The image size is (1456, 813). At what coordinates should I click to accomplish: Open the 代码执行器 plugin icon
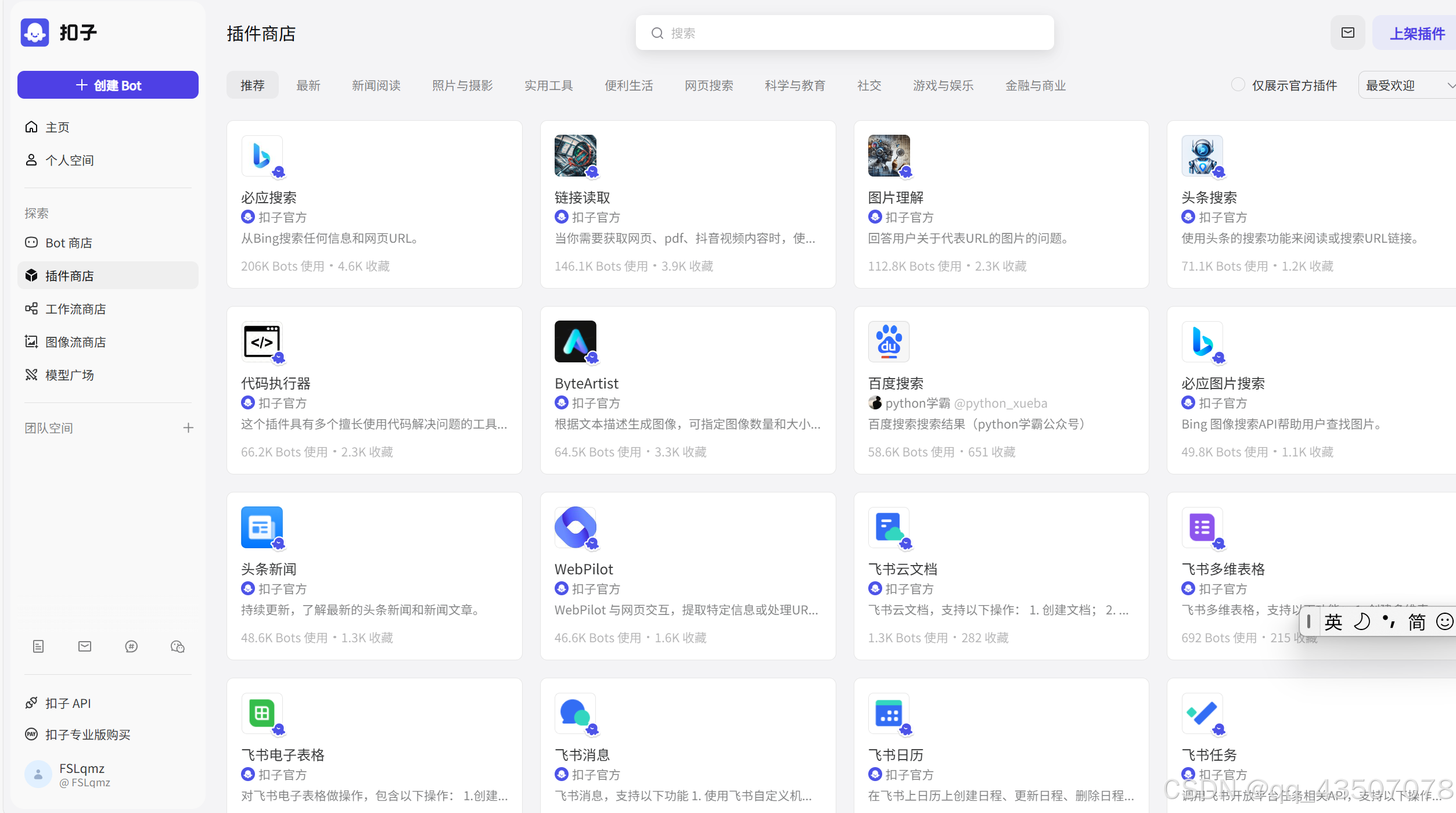click(x=262, y=341)
